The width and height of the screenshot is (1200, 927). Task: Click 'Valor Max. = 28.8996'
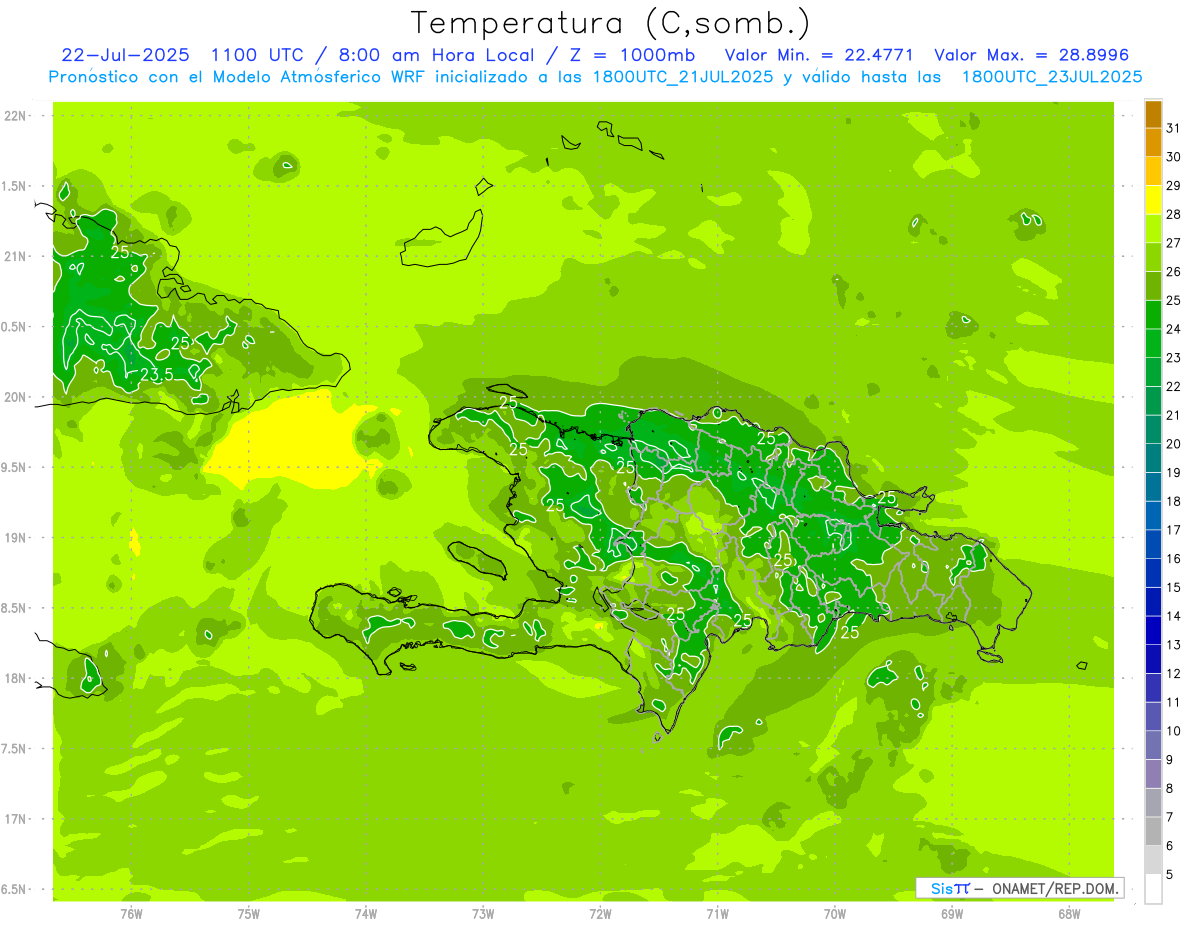click(x=1031, y=55)
